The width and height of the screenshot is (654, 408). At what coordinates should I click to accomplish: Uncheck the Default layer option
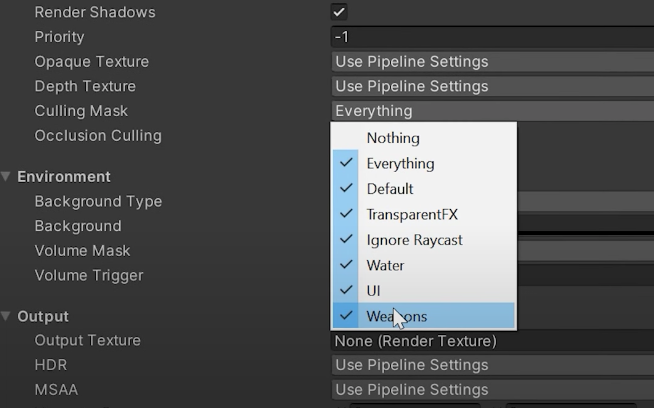(390, 189)
